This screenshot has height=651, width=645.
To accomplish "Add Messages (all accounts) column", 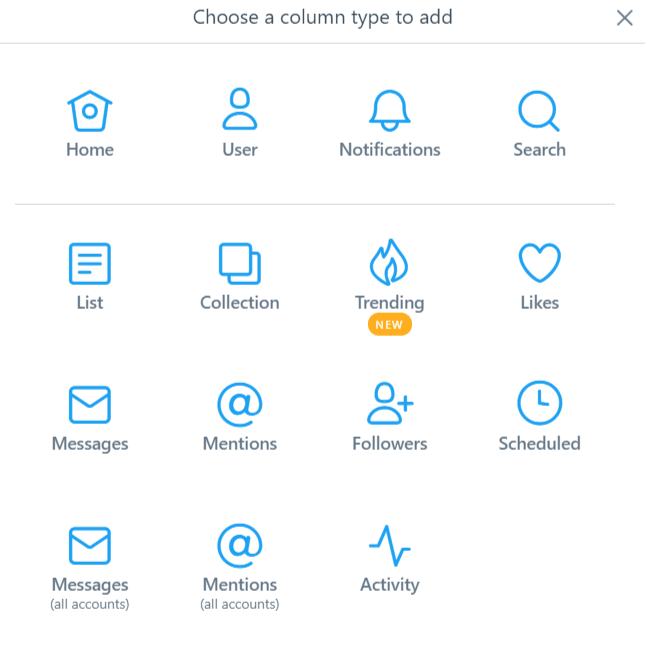I will point(90,547).
